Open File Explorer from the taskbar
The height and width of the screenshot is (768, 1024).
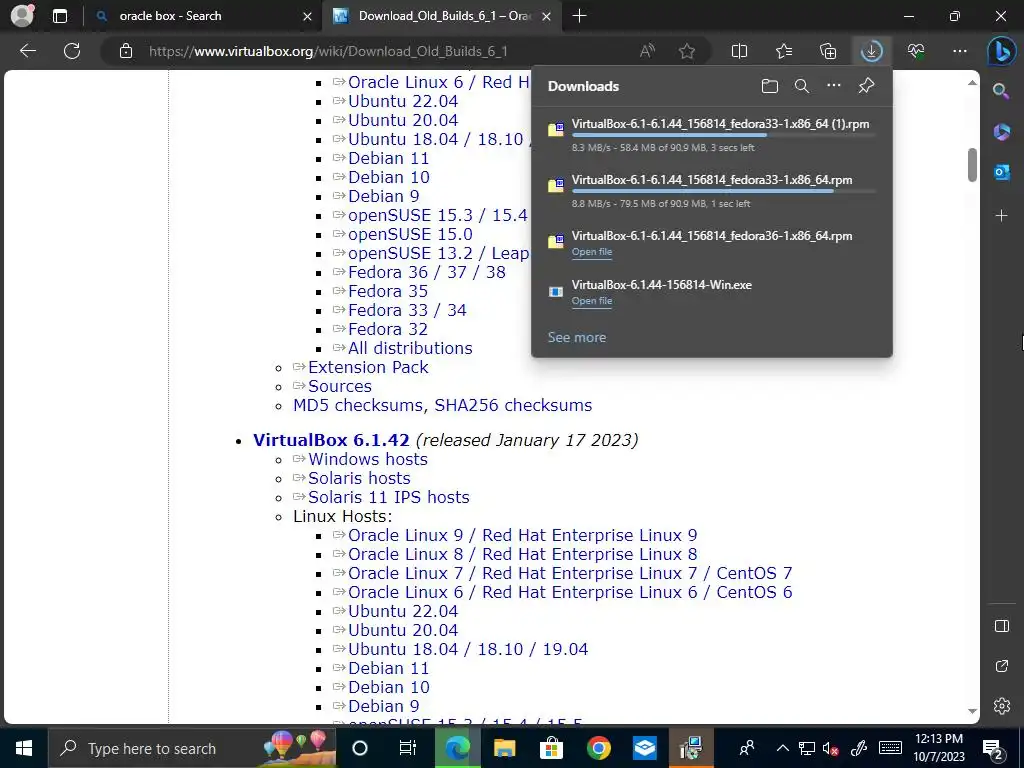point(504,748)
